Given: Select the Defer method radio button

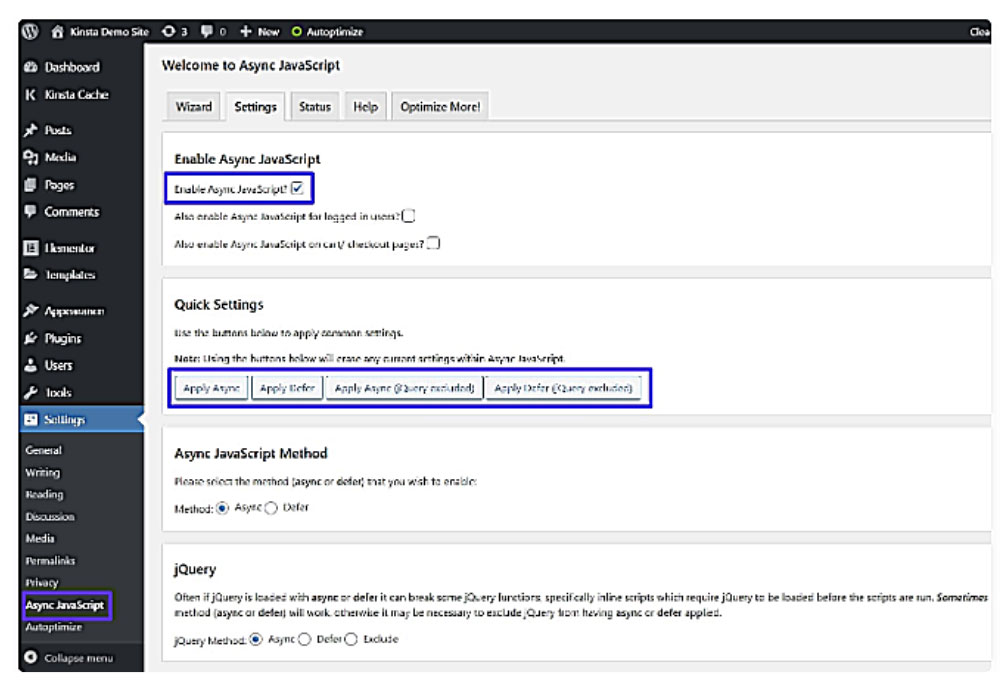Looking at the screenshot, I should (271, 507).
